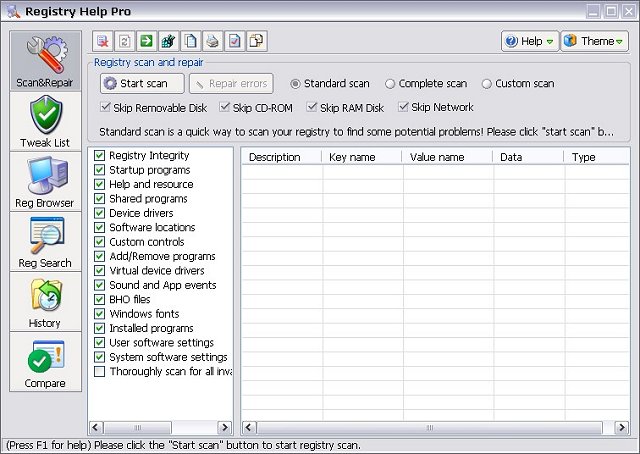640x454 pixels.
Task: Click the Description column header
Action: click(x=281, y=157)
